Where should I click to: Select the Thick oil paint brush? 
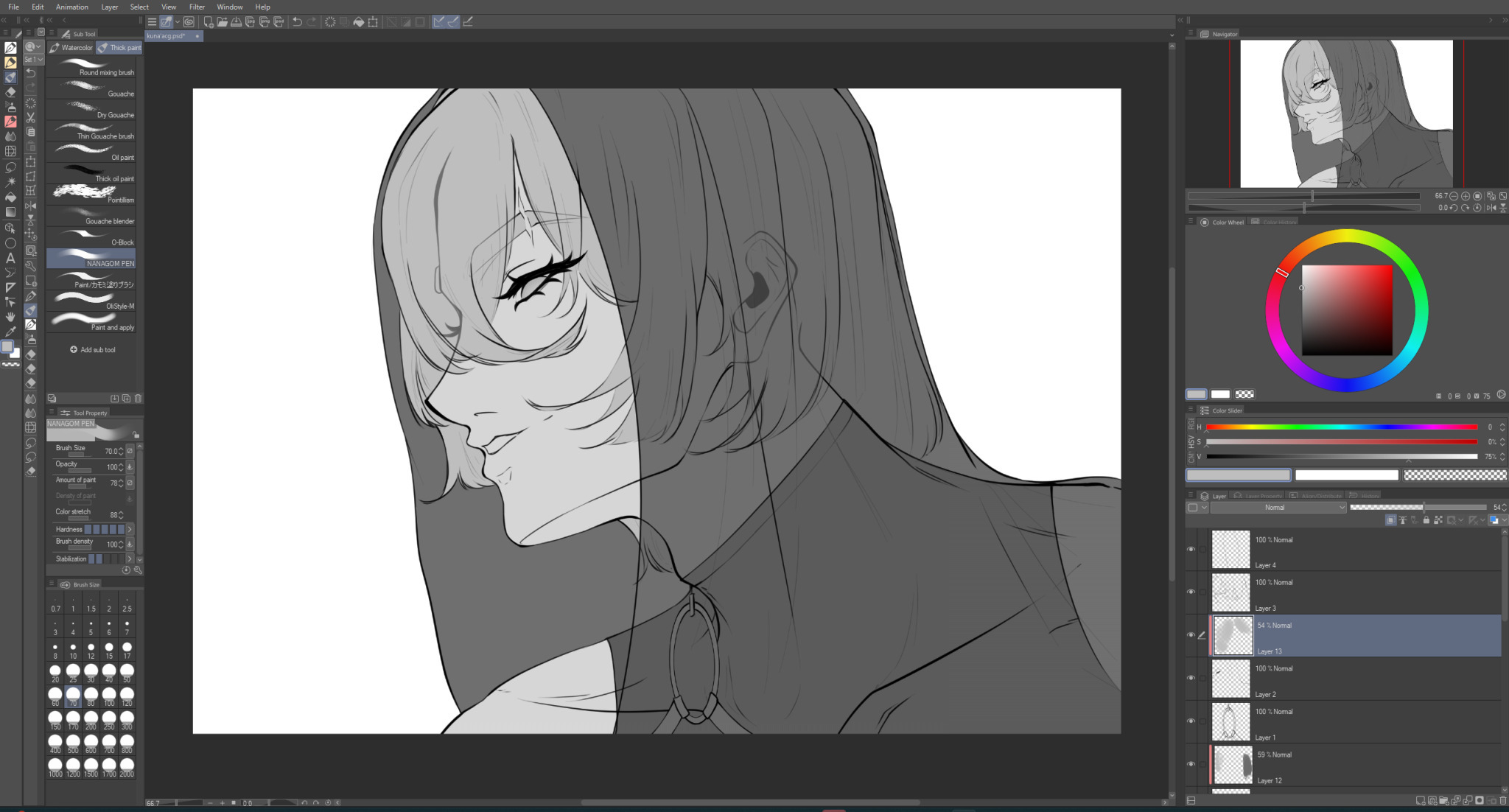pyautogui.click(x=91, y=174)
